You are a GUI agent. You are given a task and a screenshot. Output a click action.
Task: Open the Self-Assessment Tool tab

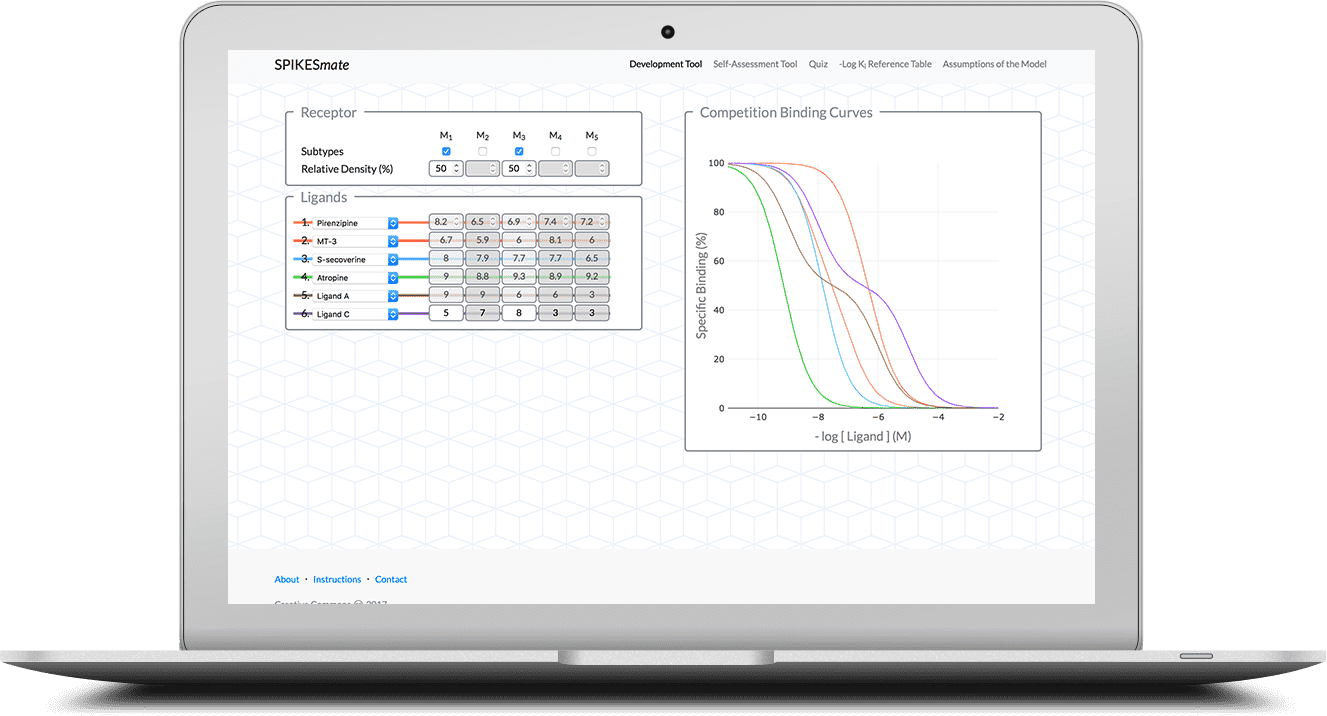755,64
